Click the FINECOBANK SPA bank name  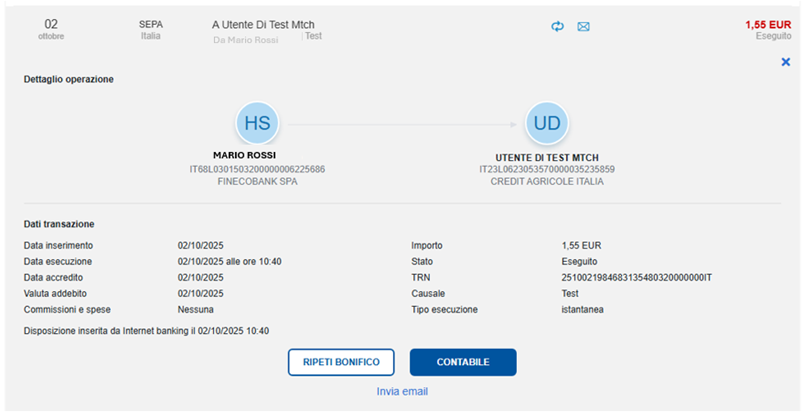(x=257, y=181)
